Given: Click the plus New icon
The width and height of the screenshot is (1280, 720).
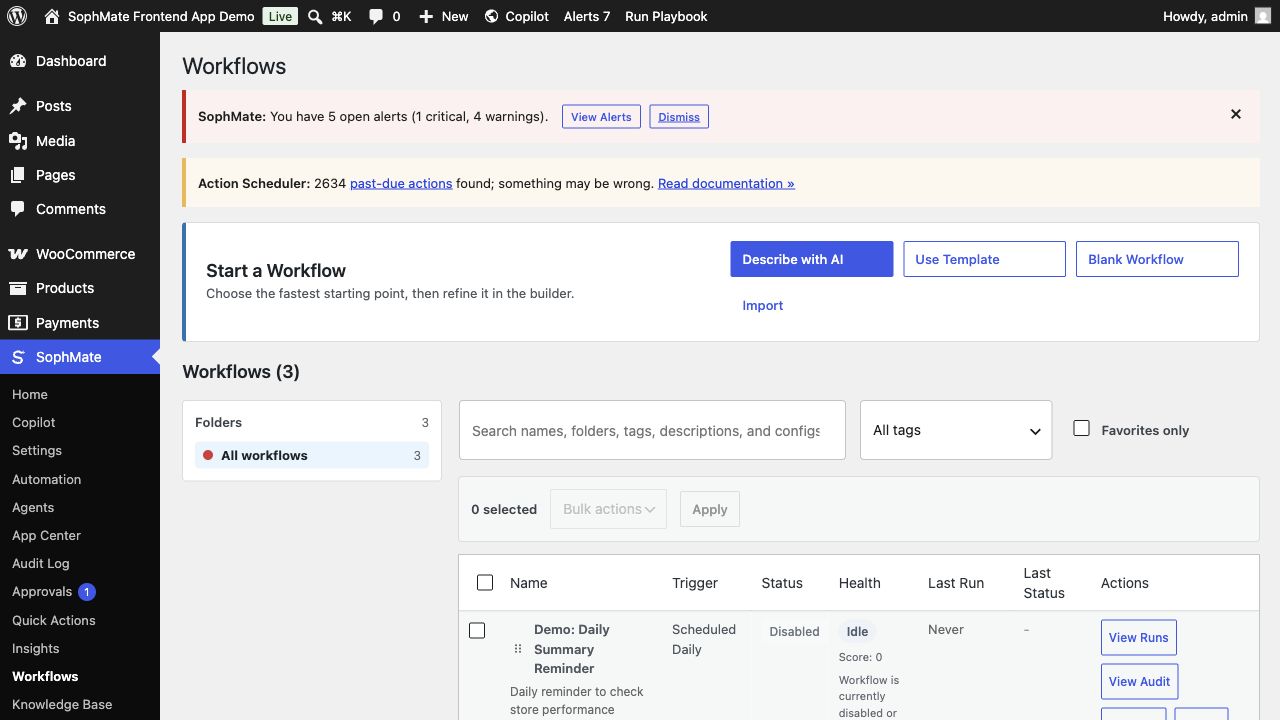Looking at the screenshot, I should click(426, 16).
